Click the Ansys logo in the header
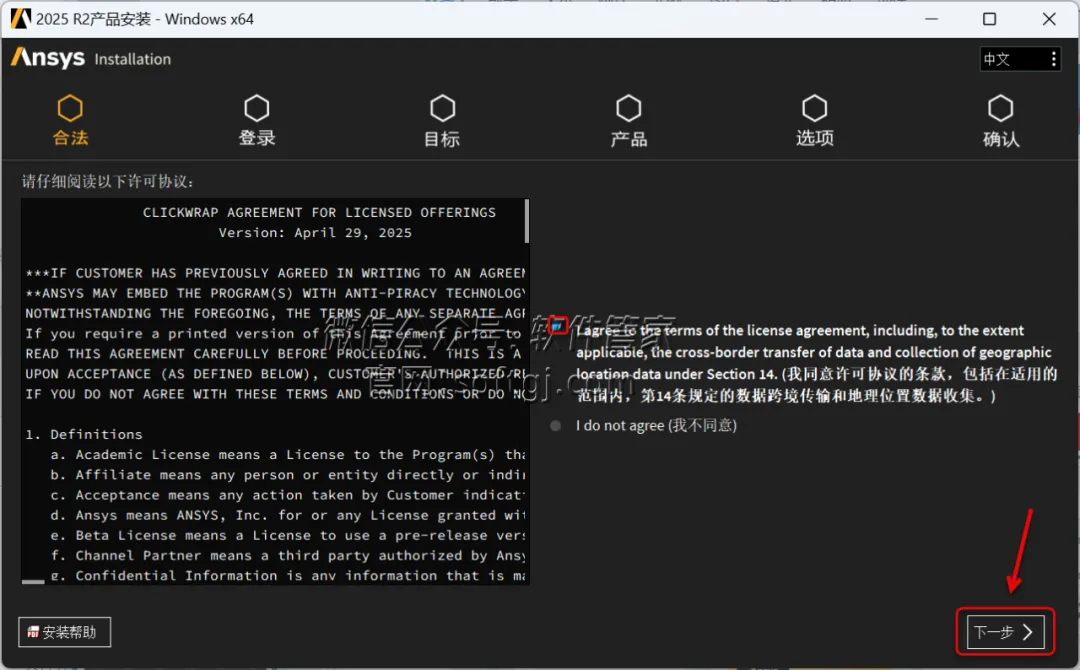 48,58
